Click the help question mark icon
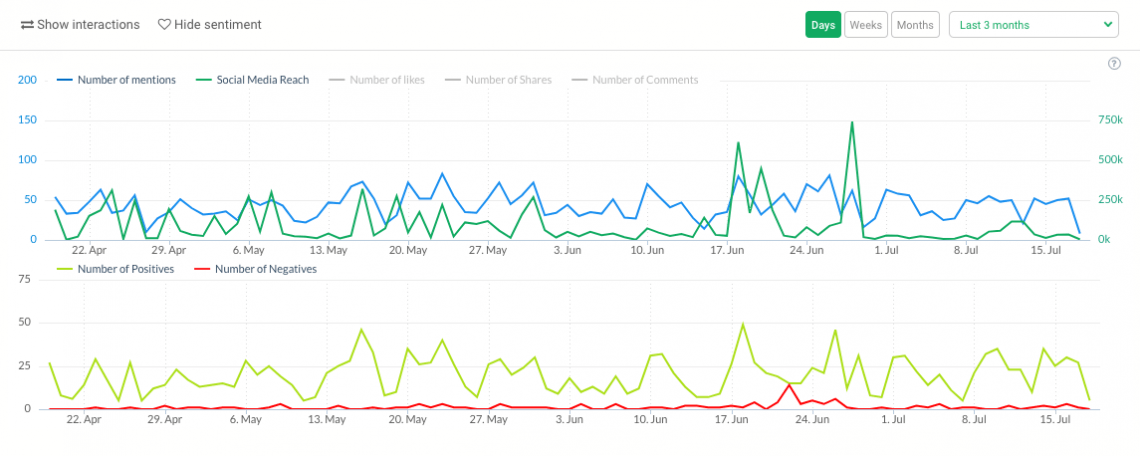Image resolution: width=1140 pixels, height=456 pixels. tap(1114, 64)
